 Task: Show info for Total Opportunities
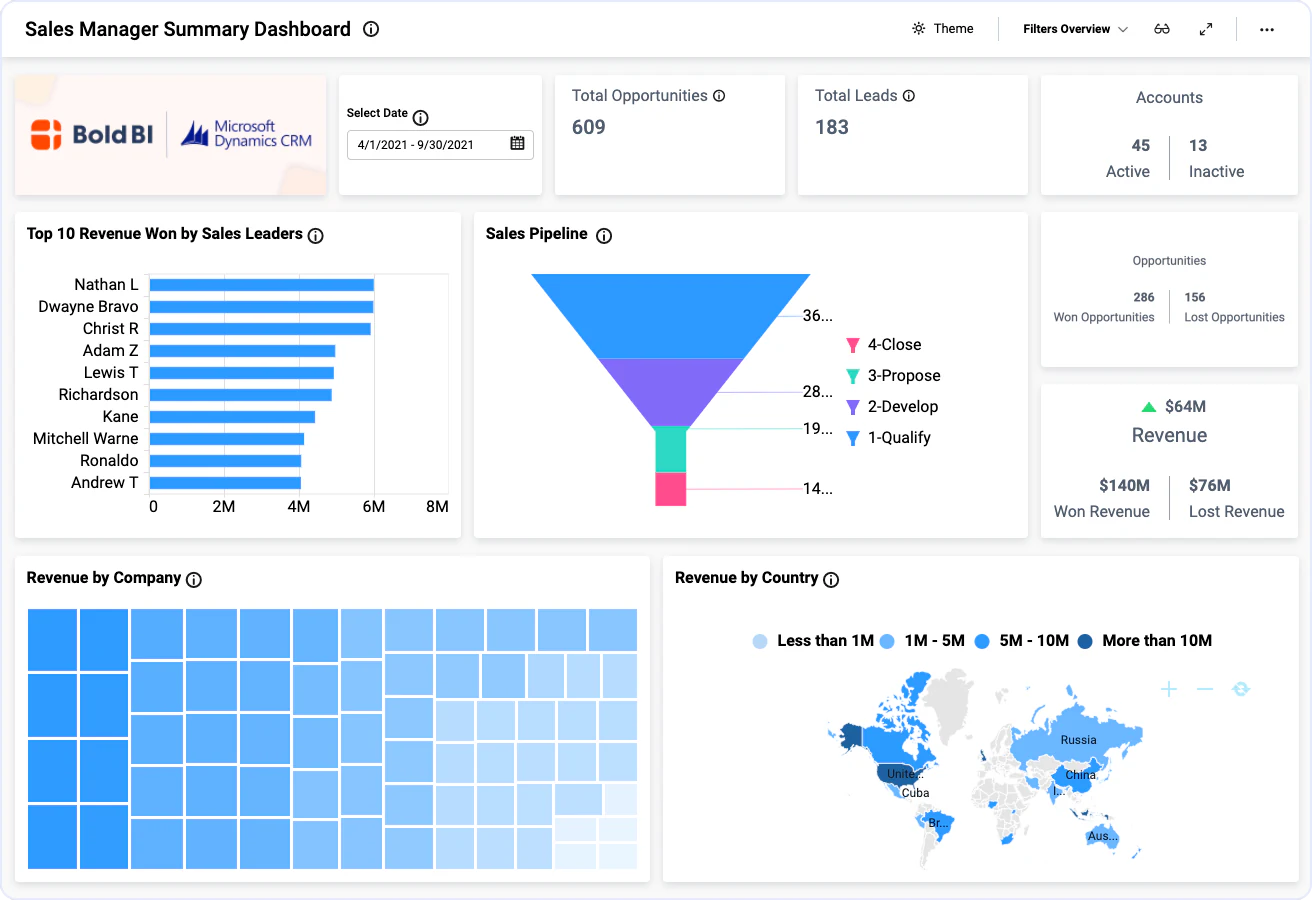point(719,96)
